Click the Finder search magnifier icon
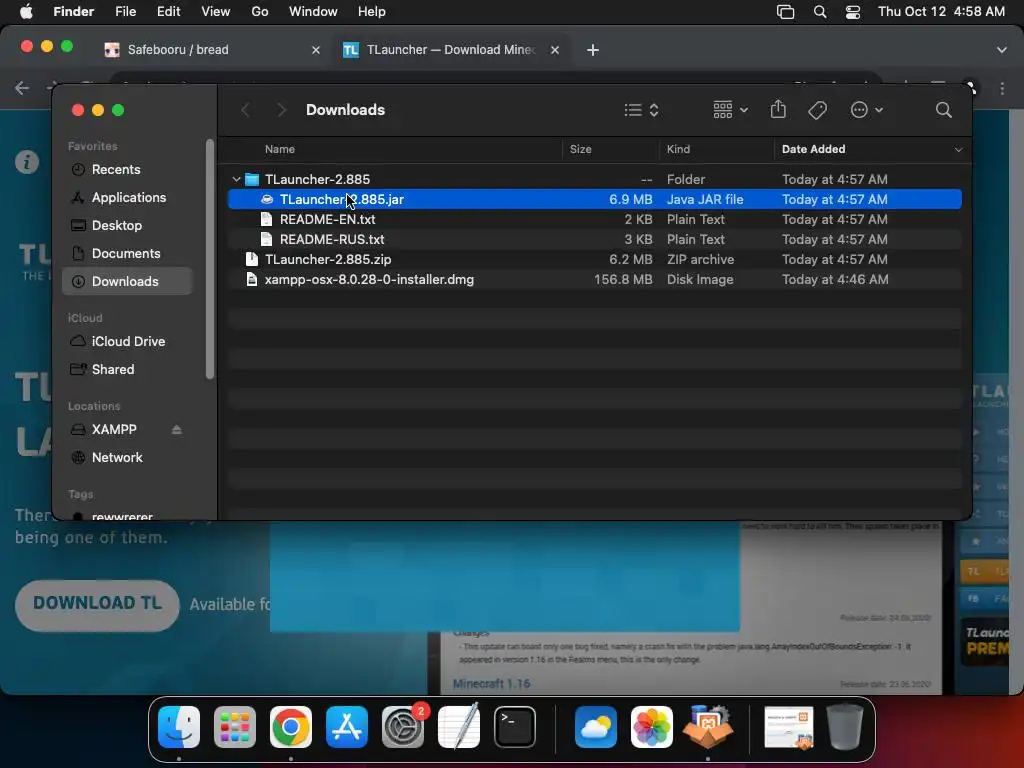The height and width of the screenshot is (768, 1024). tap(944, 110)
